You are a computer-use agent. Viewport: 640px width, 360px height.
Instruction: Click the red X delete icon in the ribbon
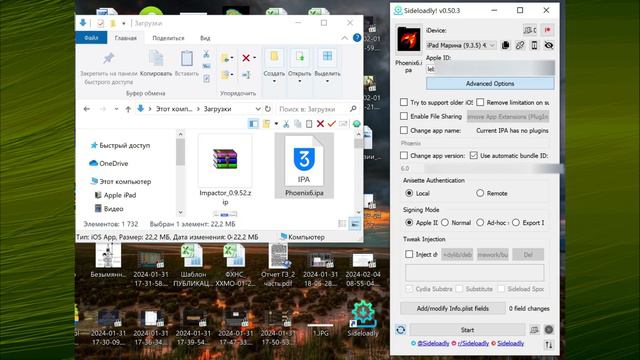click(246, 58)
